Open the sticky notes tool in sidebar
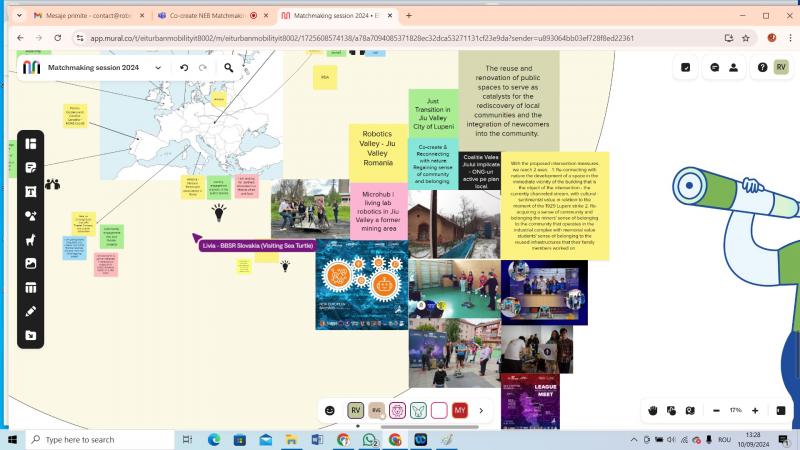Screen dimensions: 800x450 pos(31,167)
